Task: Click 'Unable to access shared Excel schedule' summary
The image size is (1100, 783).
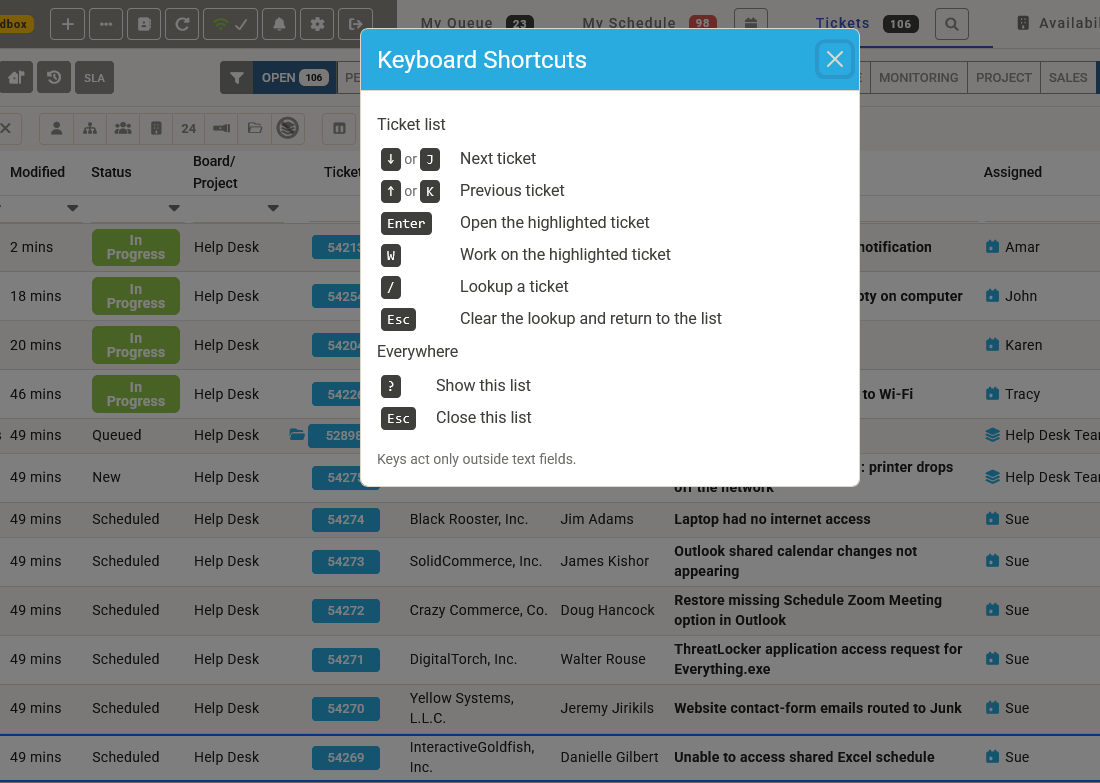Action: pyautogui.click(x=804, y=757)
